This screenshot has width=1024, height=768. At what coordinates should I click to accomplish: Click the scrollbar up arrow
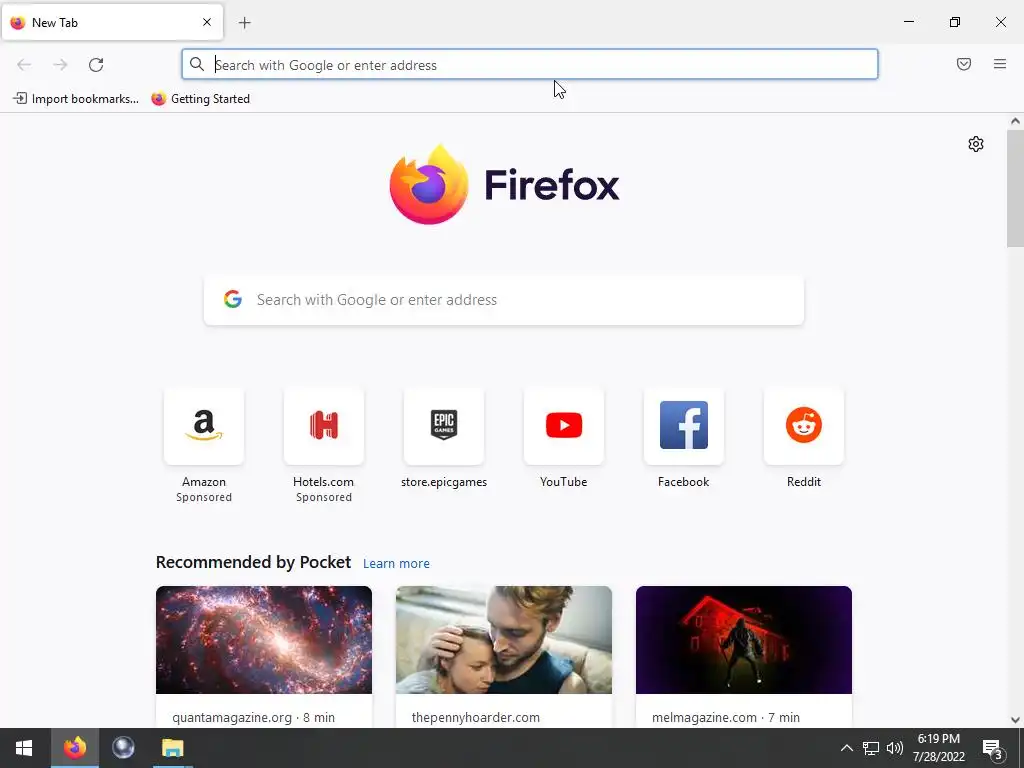1015,121
